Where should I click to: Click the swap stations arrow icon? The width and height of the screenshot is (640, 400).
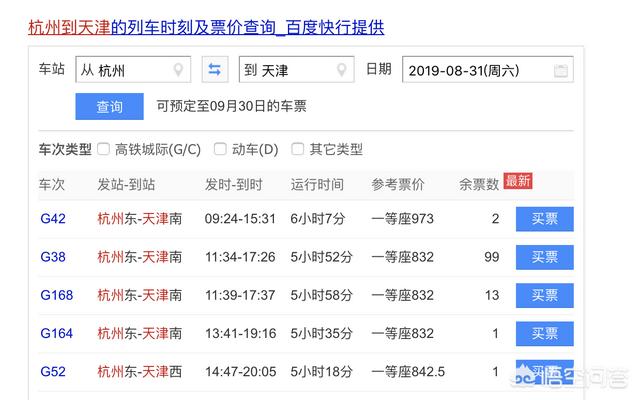point(215,70)
